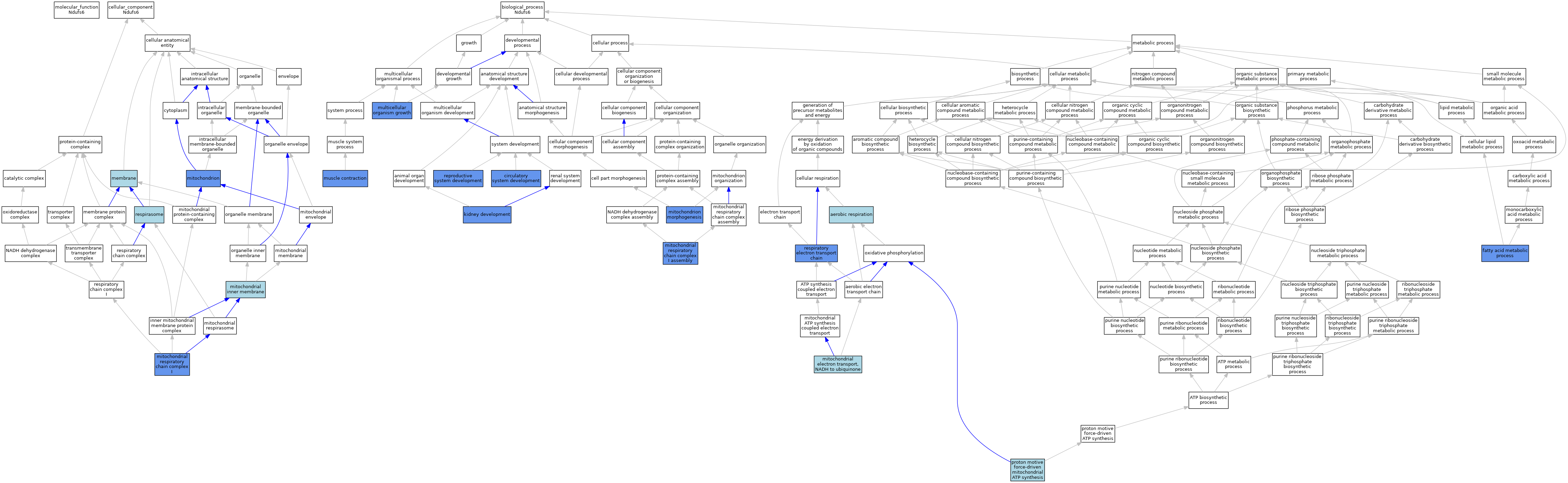Select the light blue membrane node
1568x483 pixels.
(x=124, y=178)
